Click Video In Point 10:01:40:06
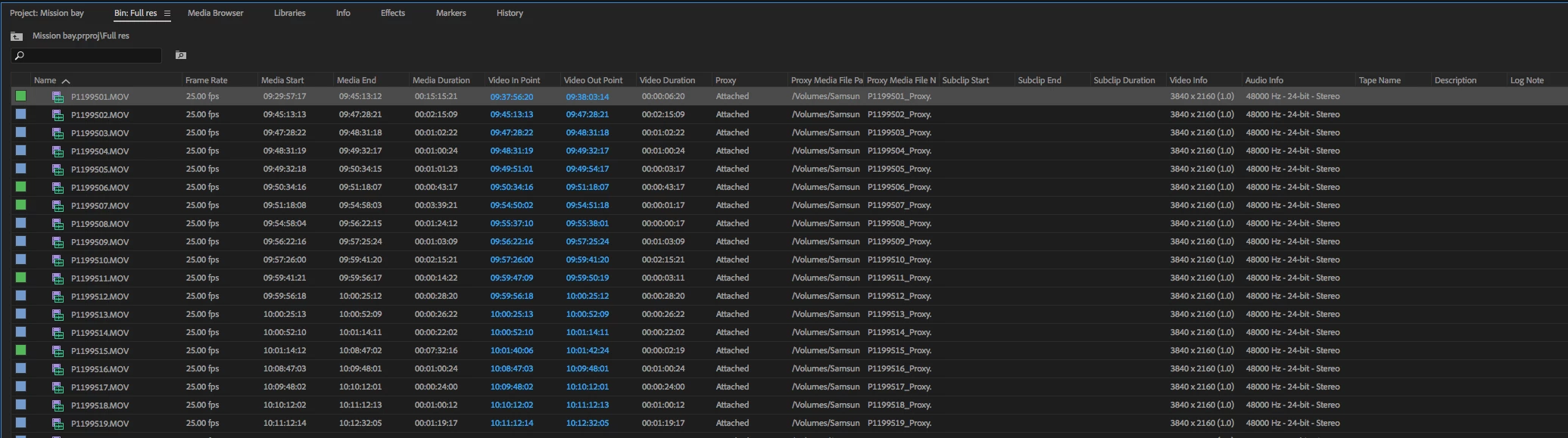Image resolution: width=1568 pixels, height=438 pixels. [512, 351]
